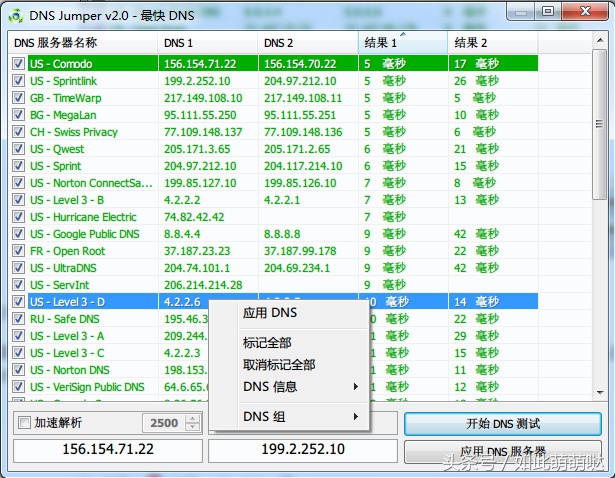This screenshot has width=615, height=478.
Task: Expand DNS 信息 submenu arrow
Action: 355,387
